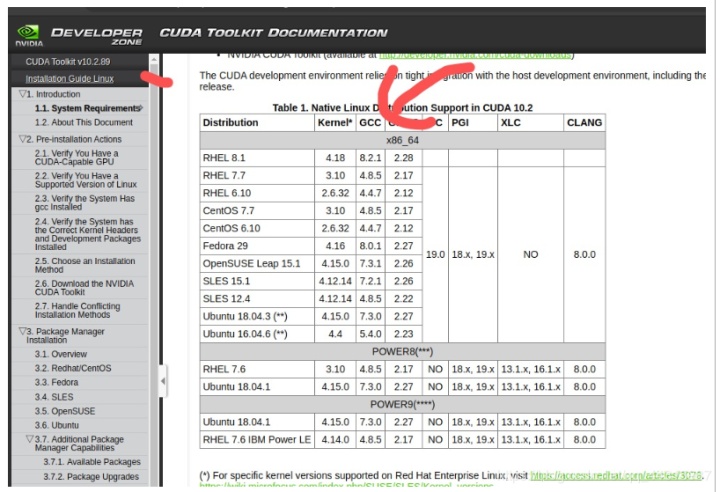The width and height of the screenshot is (720, 492).
Task: Collapse the 1. Introduction section triangle
Action: [22, 94]
